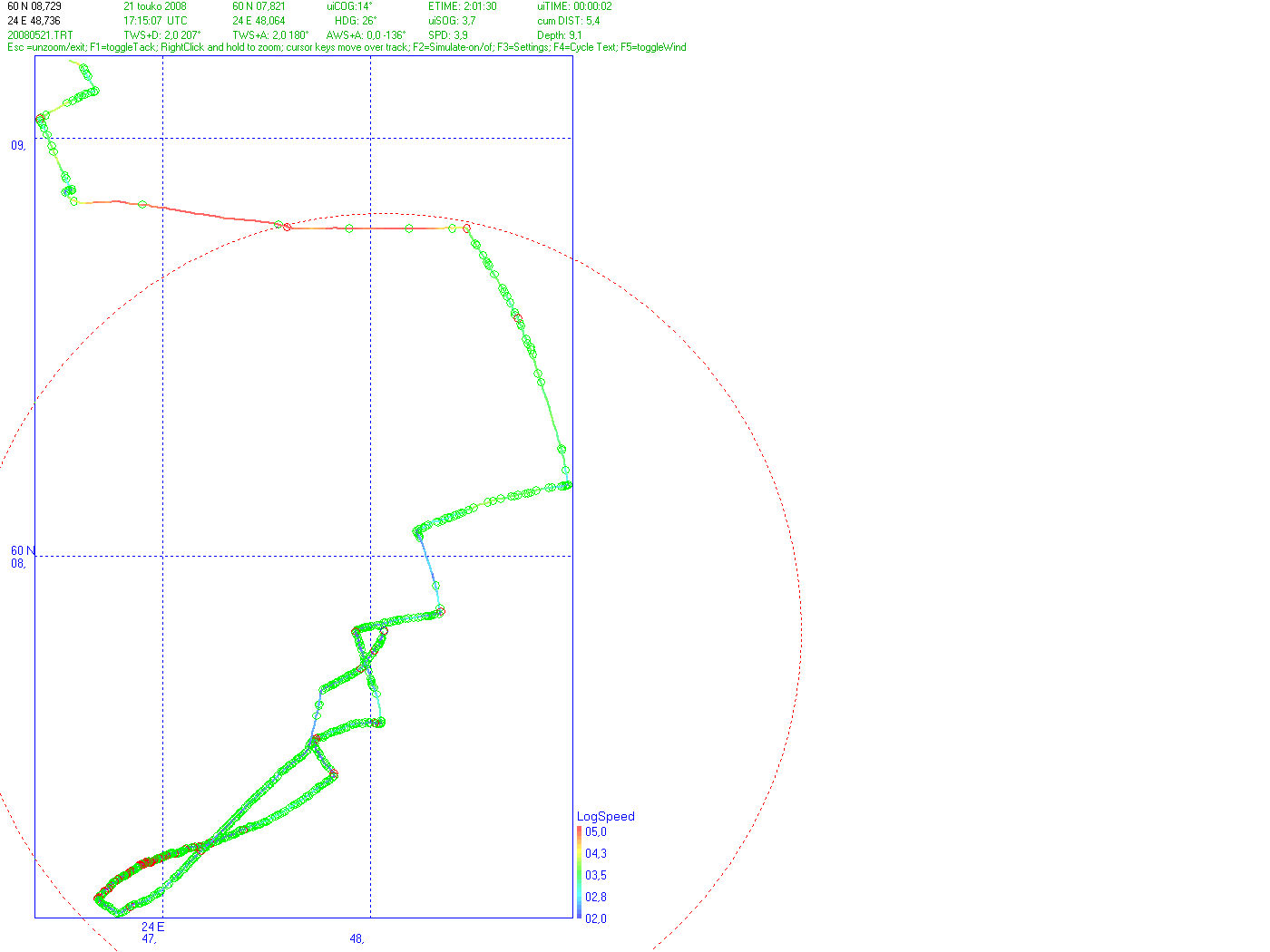Click the TWS+D: 2,0 207° wind readout
This screenshot has width=1270, height=952.
(x=162, y=35)
